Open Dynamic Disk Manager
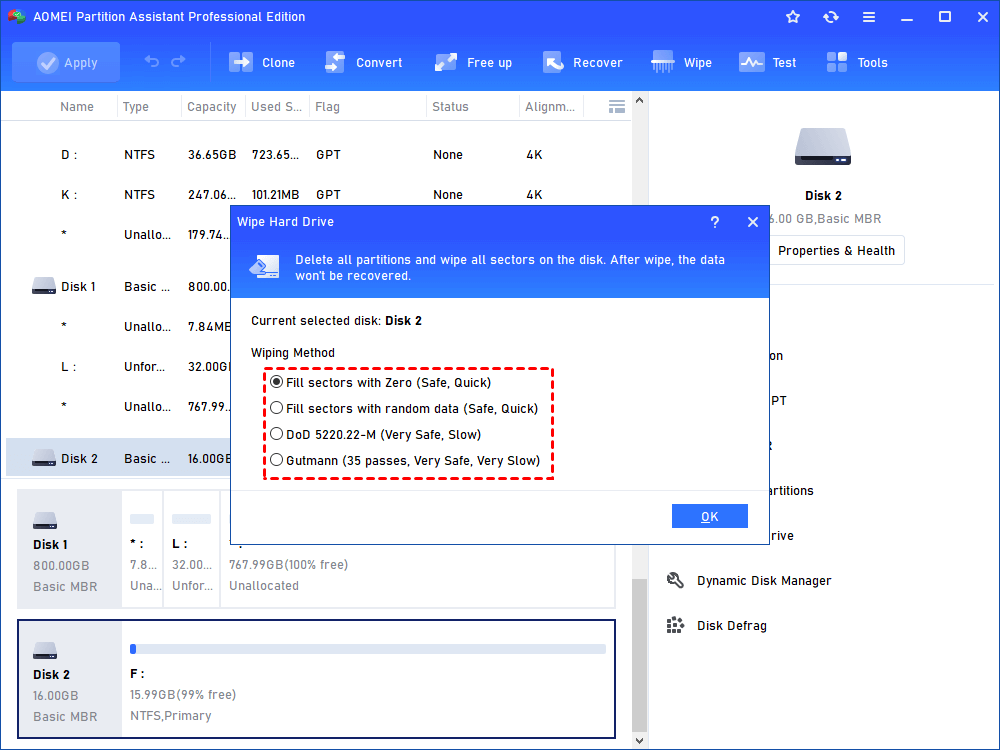 (x=749, y=581)
